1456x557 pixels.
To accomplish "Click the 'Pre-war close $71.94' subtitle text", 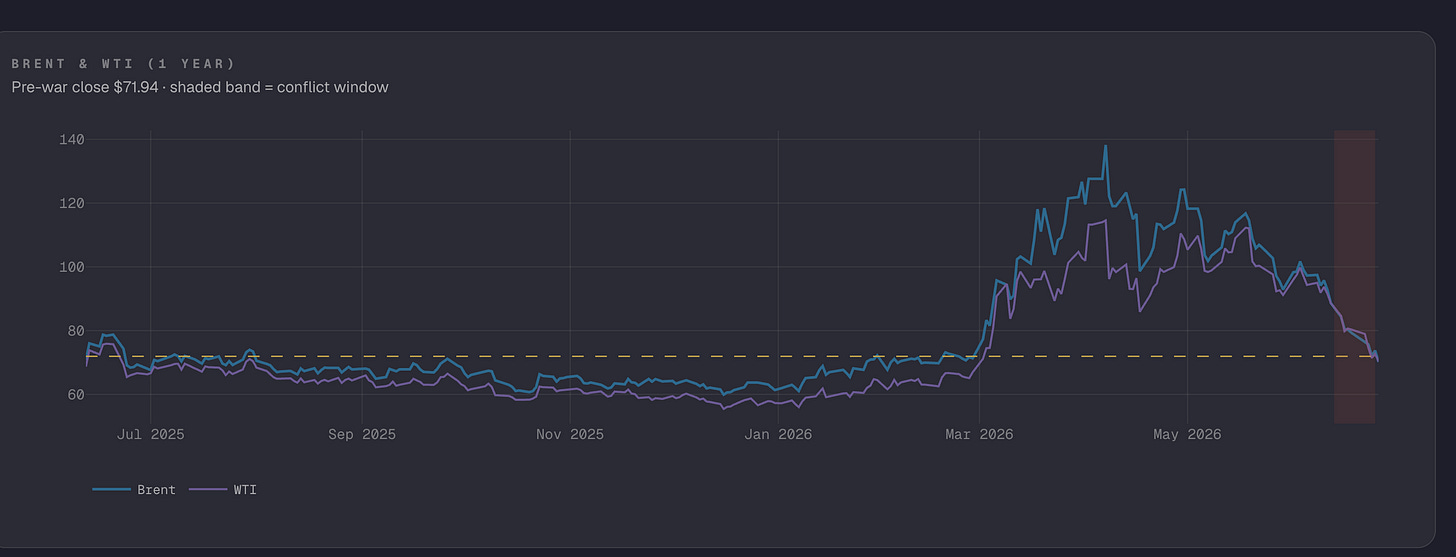I will [x=84, y=87].
